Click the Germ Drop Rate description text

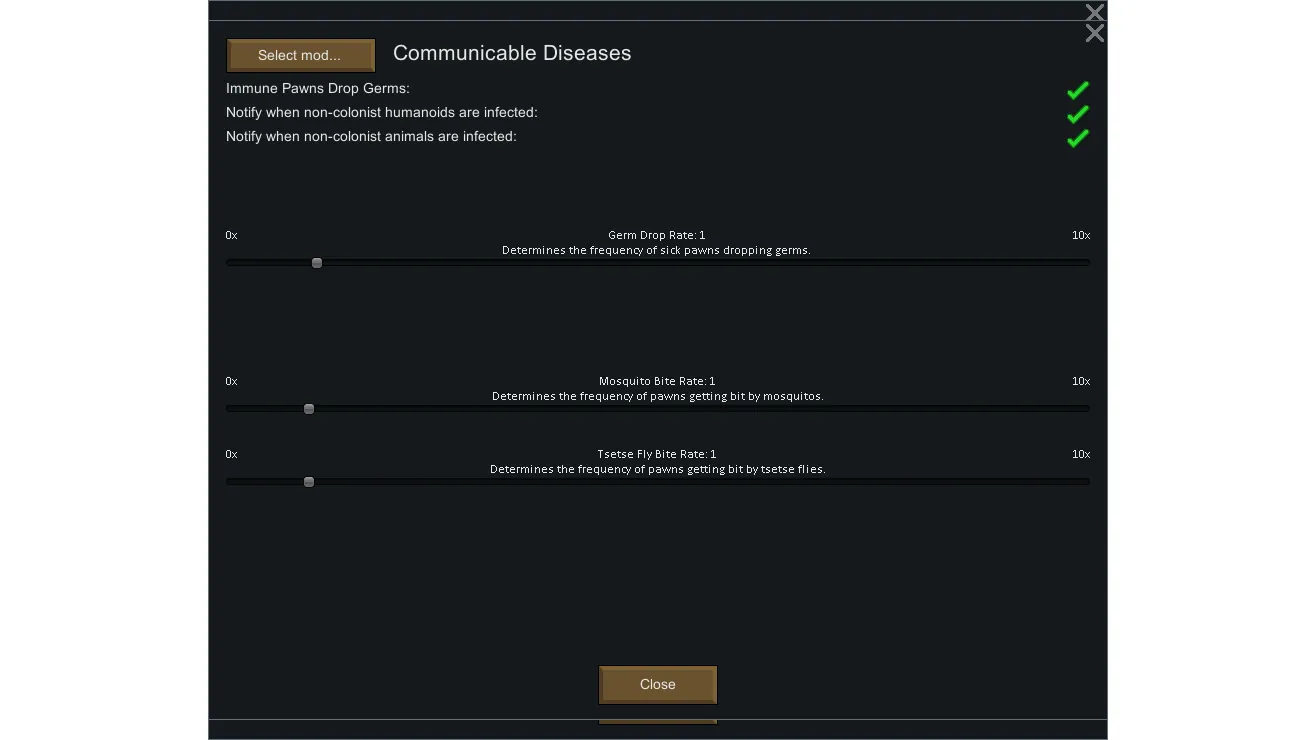click(x=656, y=251)
